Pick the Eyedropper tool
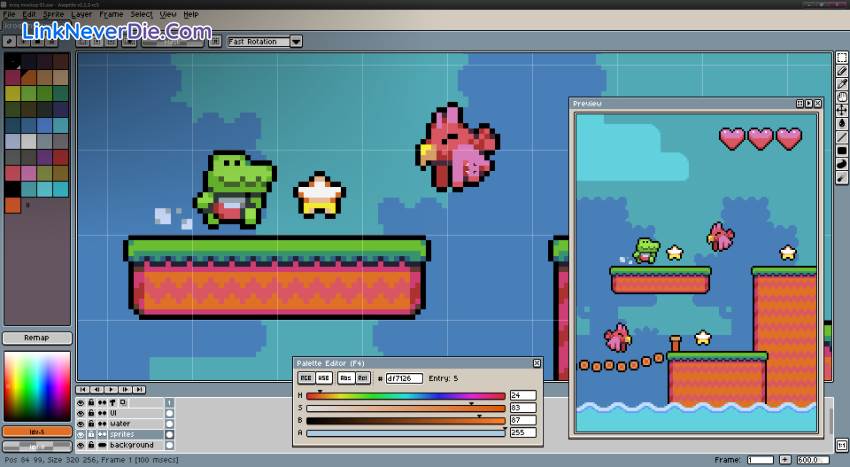The width and height of the screenshot is (850, 467). coord(841,84)
